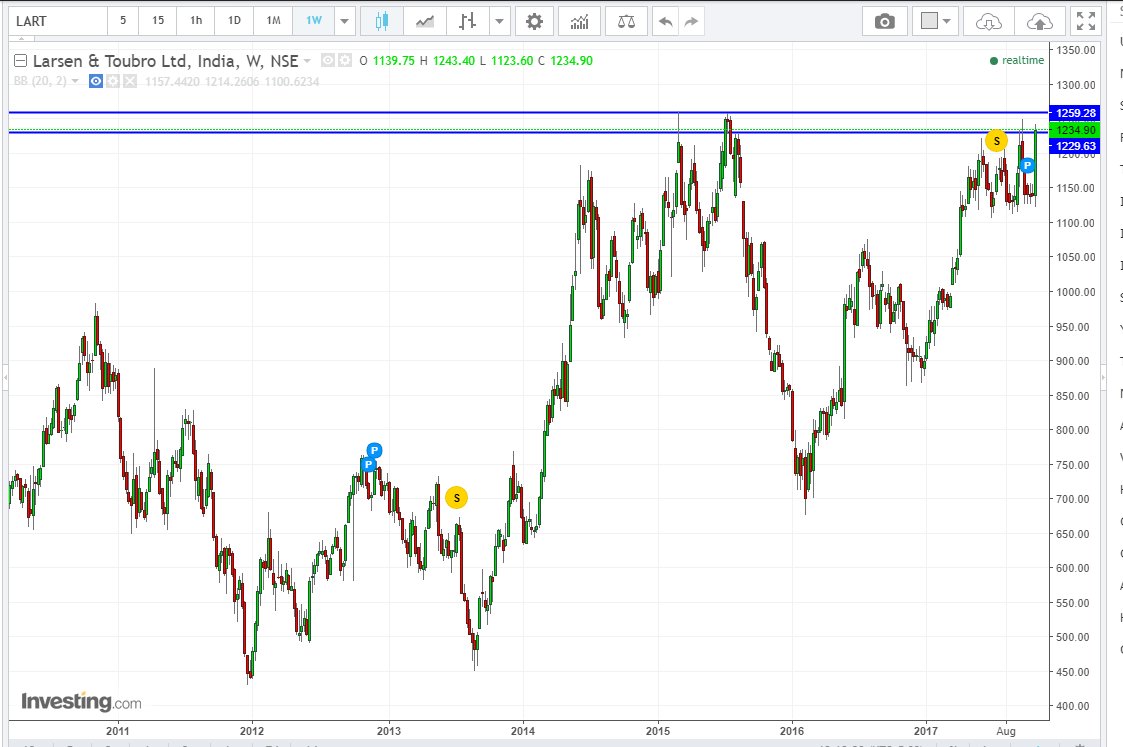This screenshot has height=747, width=1123.
Task: Open the compare symbols scales icon
Action: 626,21
